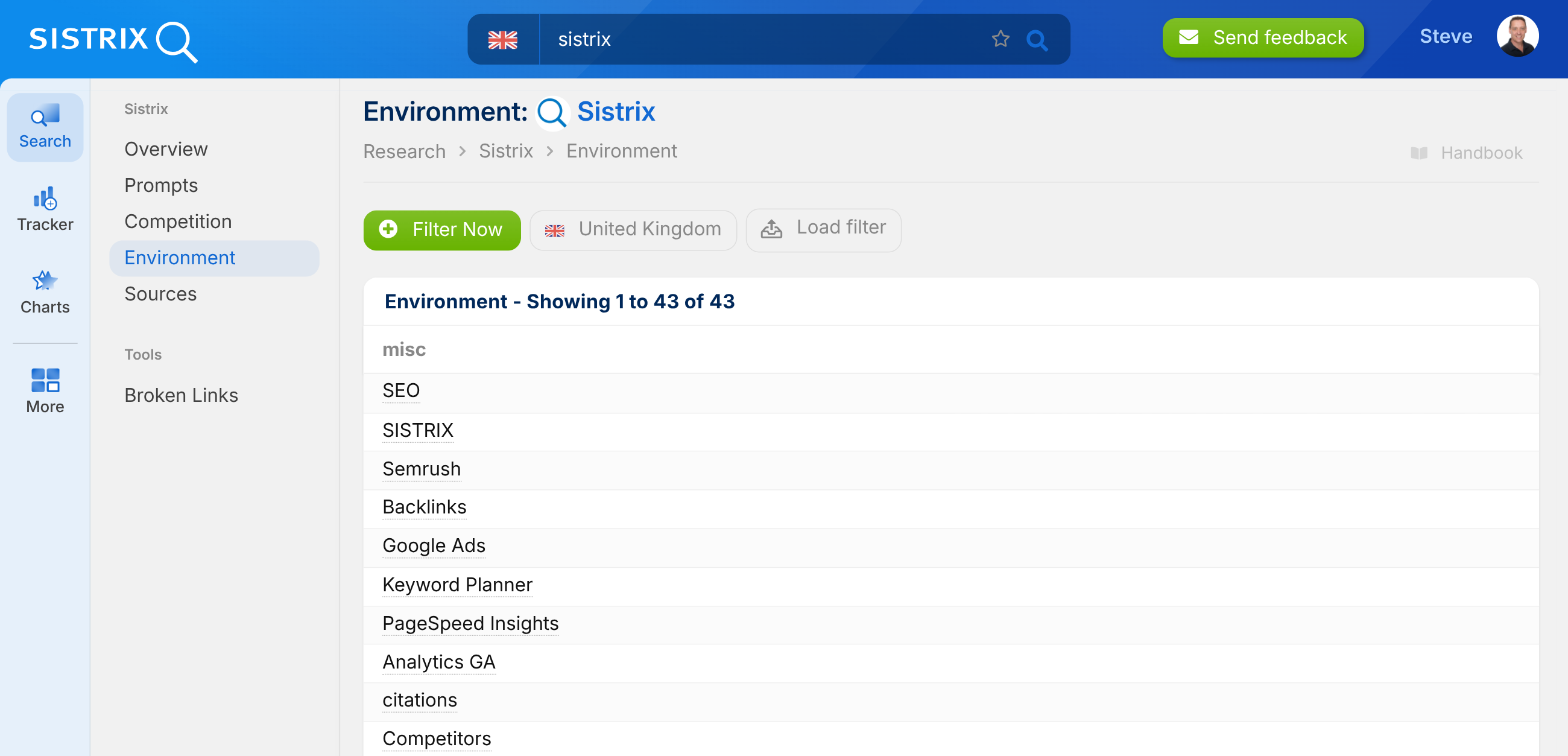Open Sources in the left navigation
Viewport: 1568px width, 756px height.
tap(160, 294)
